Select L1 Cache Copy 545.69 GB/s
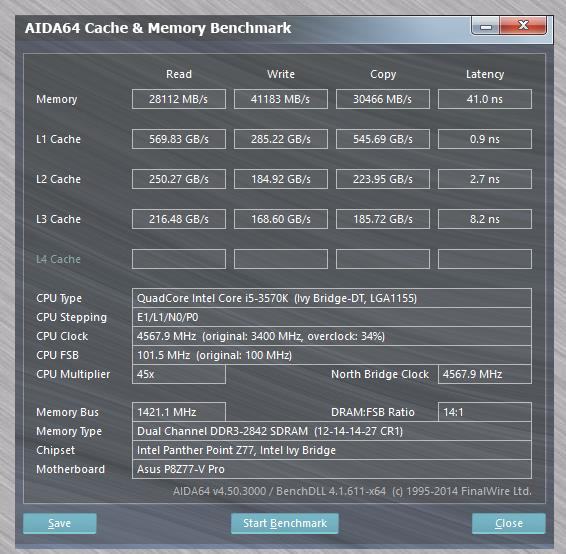Screen dimensions: 566x554 click(383, 139)
